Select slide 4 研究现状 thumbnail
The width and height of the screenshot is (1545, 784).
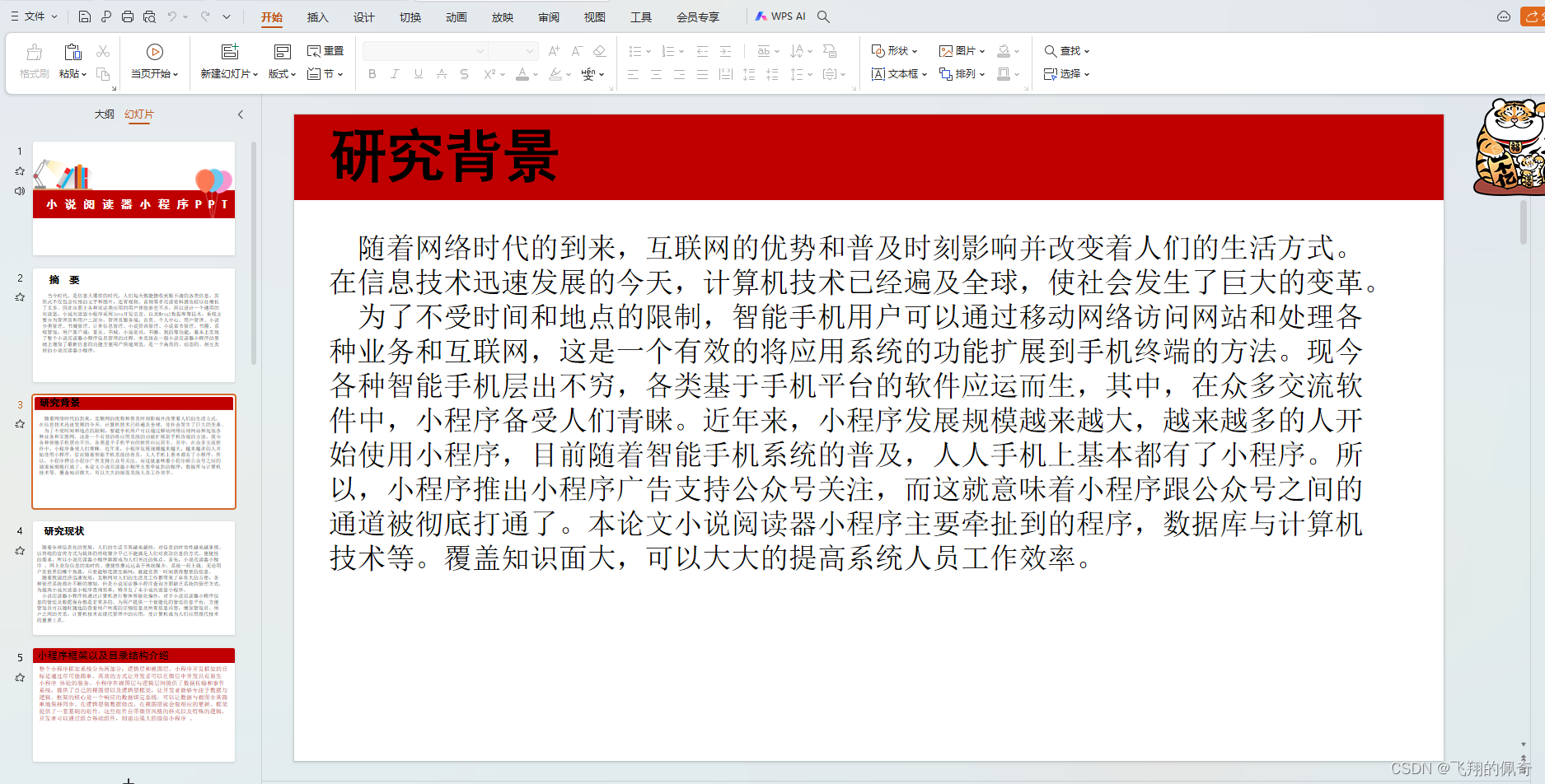pos(134,578)
